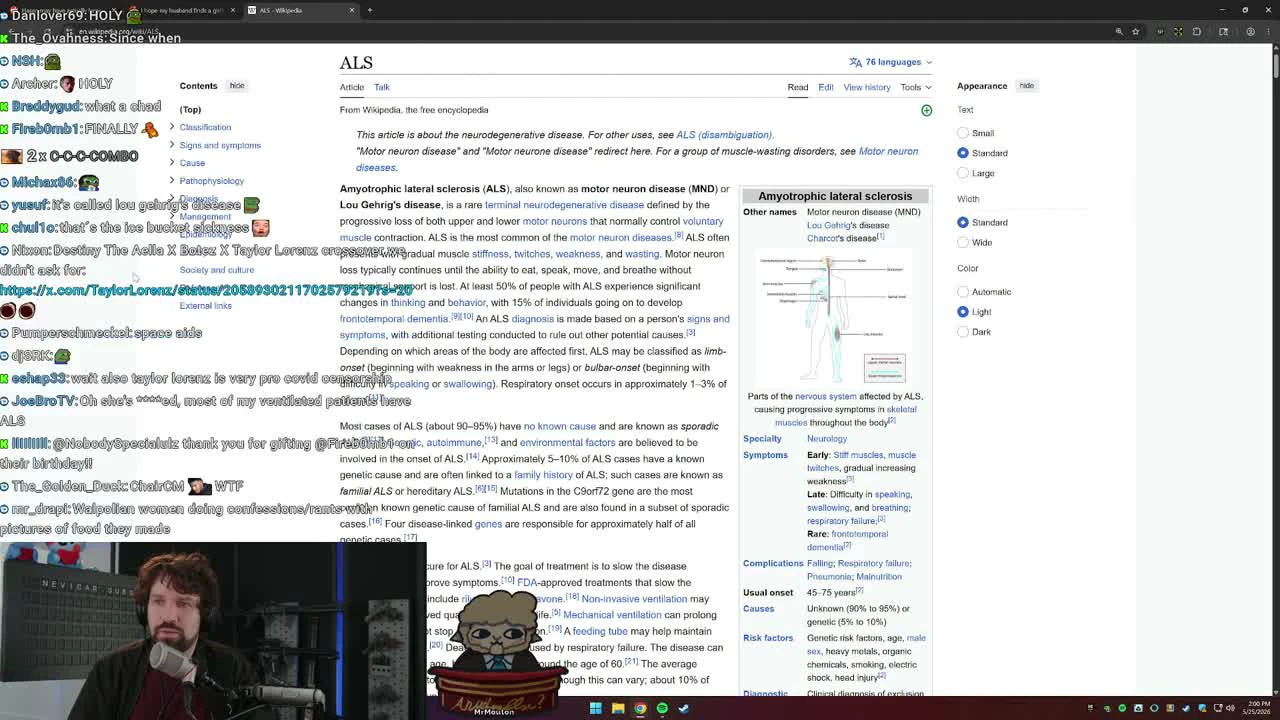Expand the Cause section in Contents

172,163
